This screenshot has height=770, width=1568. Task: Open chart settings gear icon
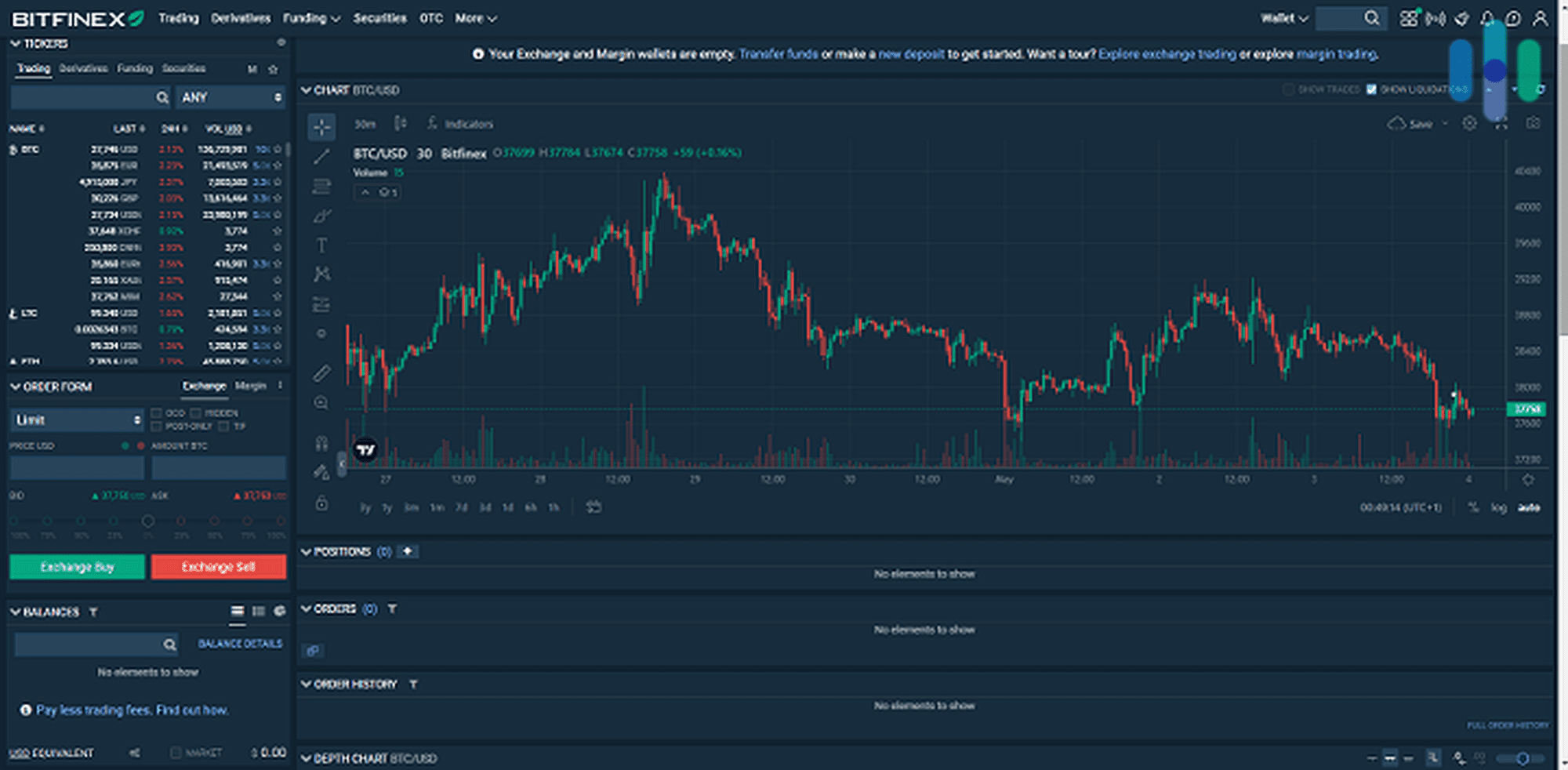pyautogui.click(x=1469, y=124)
